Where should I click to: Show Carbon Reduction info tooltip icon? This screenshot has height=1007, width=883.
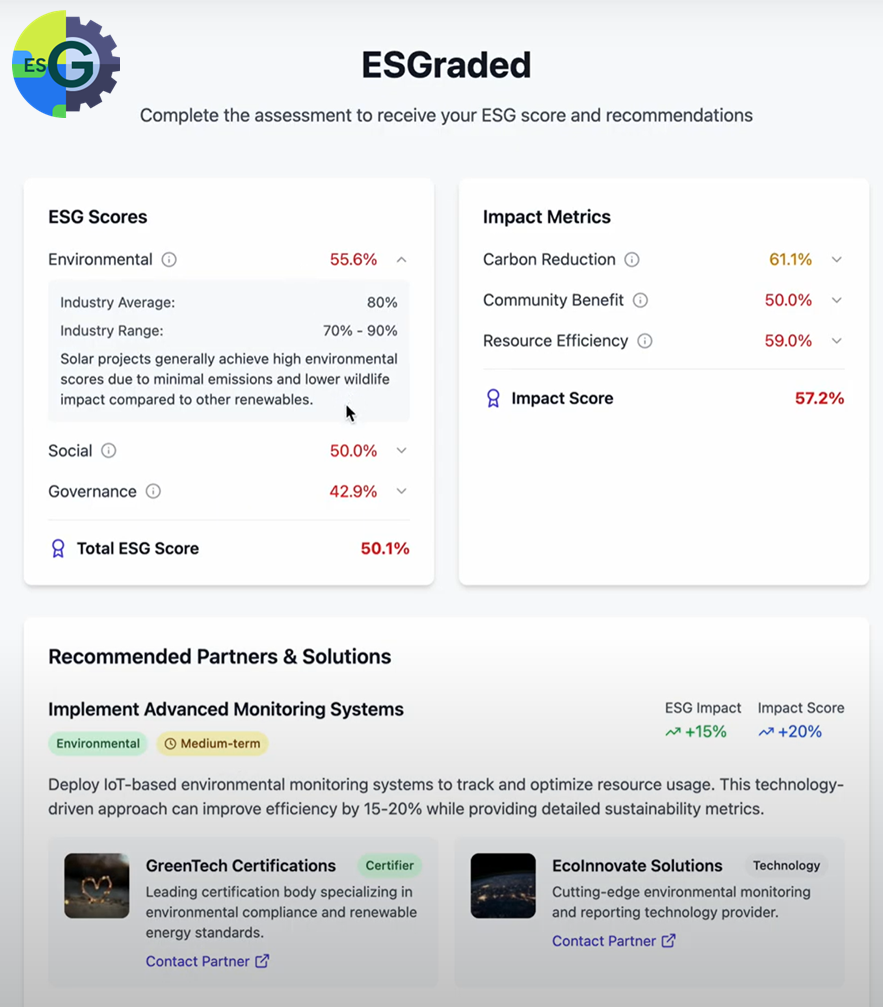632,259
